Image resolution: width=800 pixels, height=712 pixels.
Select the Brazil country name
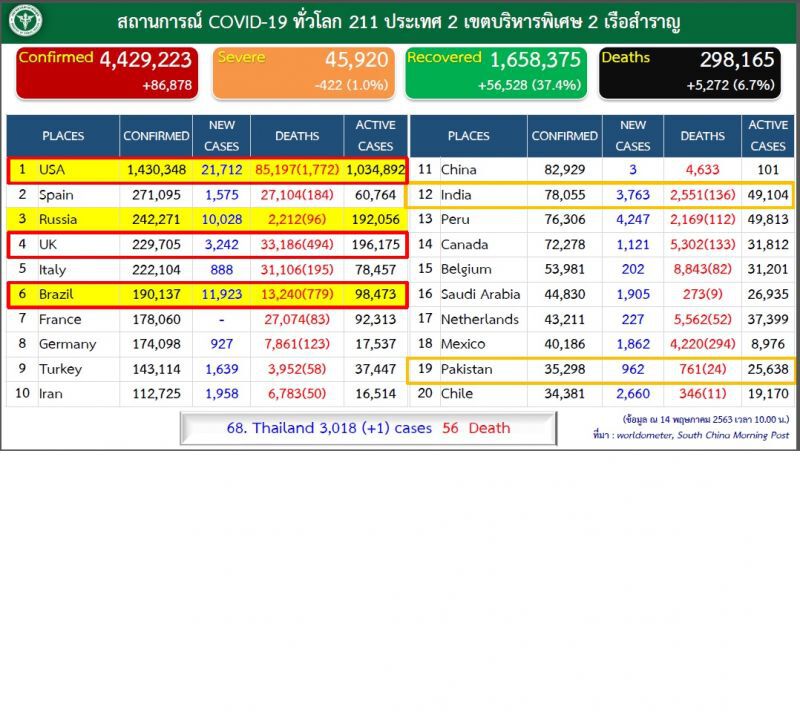(x=56, y=294)
